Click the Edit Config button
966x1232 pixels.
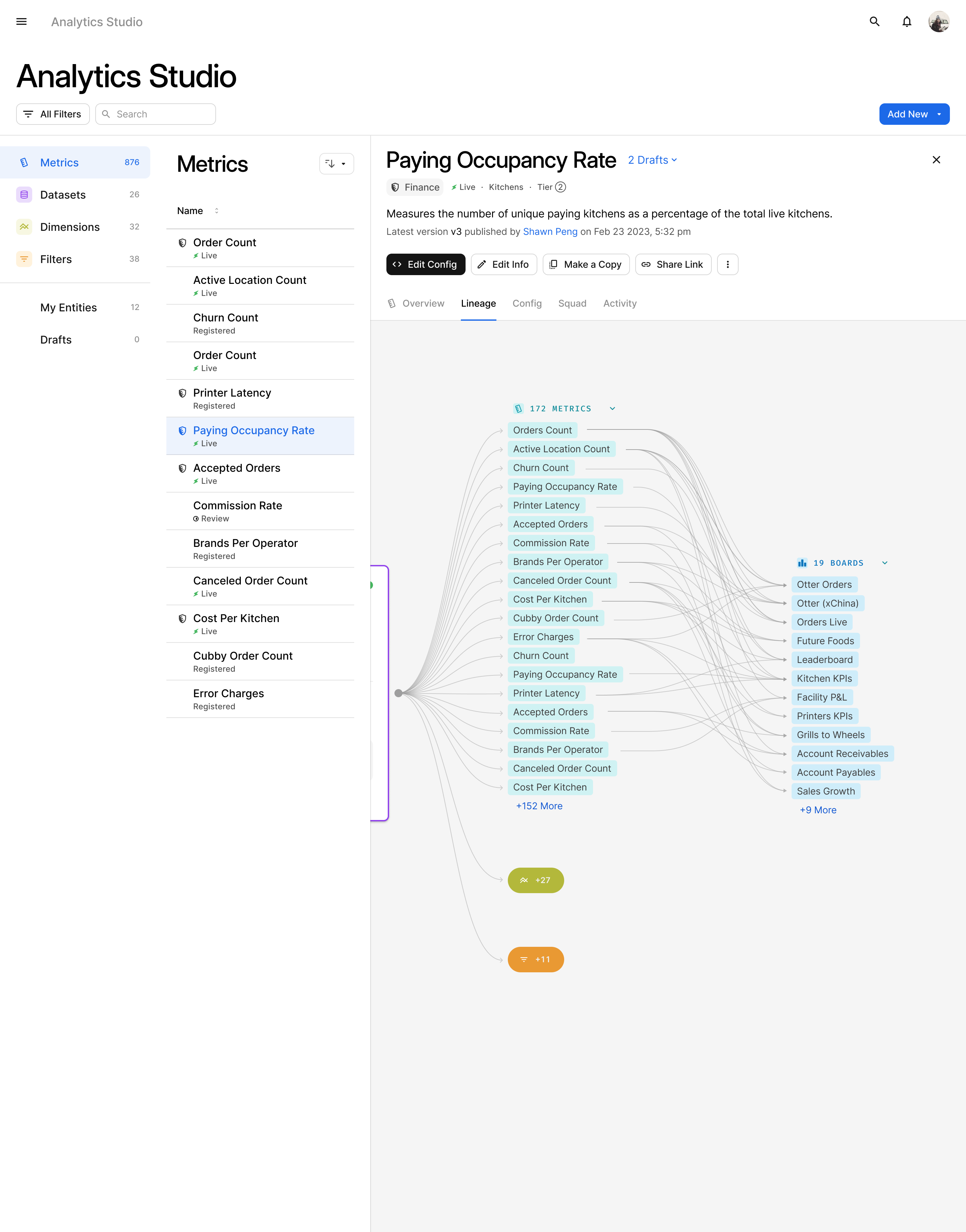[x=425, y=264]
